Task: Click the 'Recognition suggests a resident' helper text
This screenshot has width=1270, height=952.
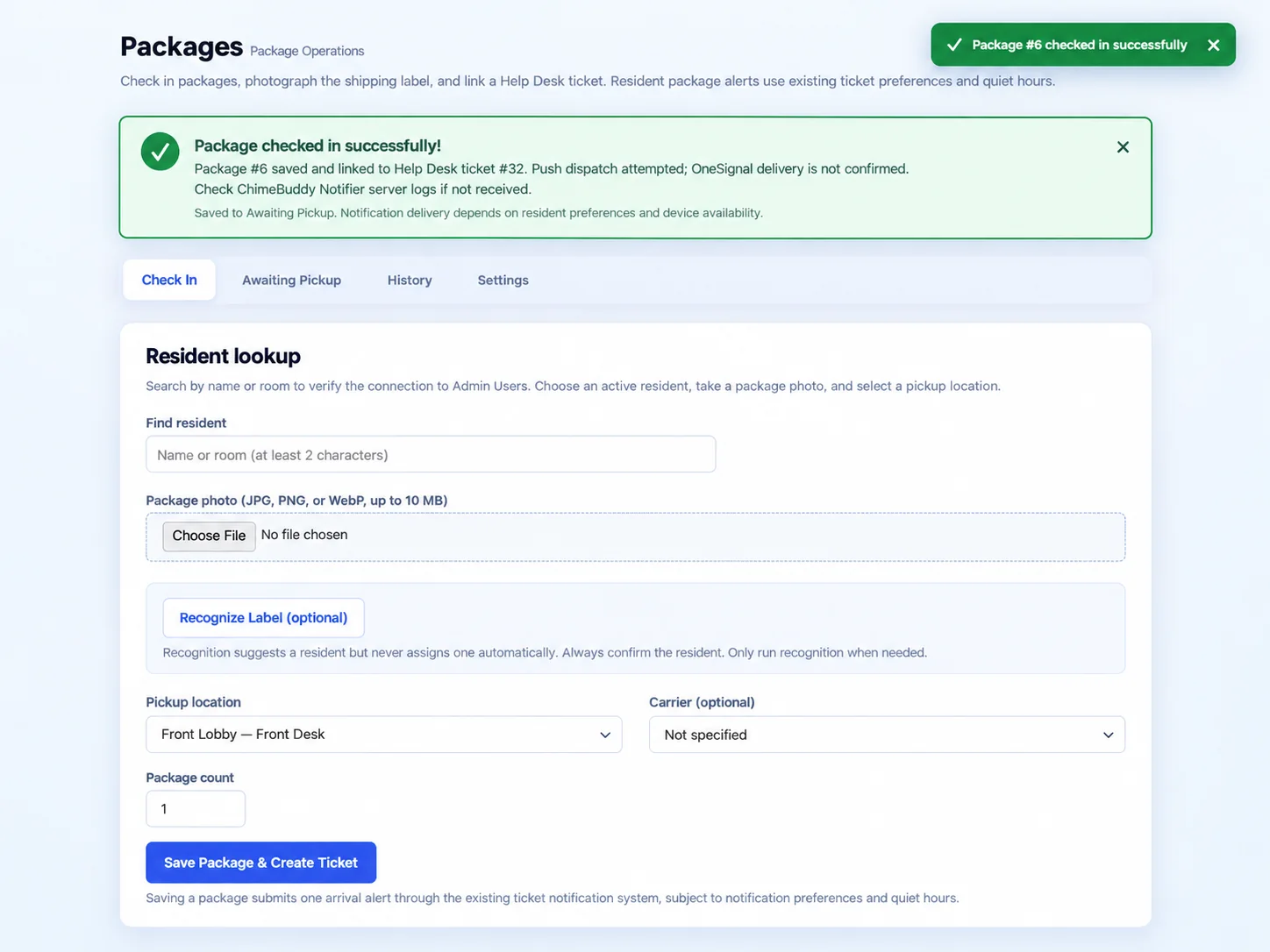Action: pyautogui.click(x=545, y=652)
